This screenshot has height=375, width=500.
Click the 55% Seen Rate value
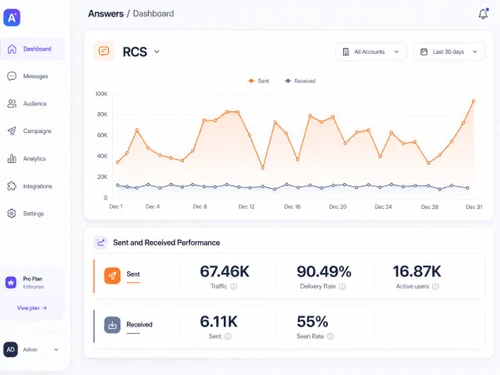[313, 322]
